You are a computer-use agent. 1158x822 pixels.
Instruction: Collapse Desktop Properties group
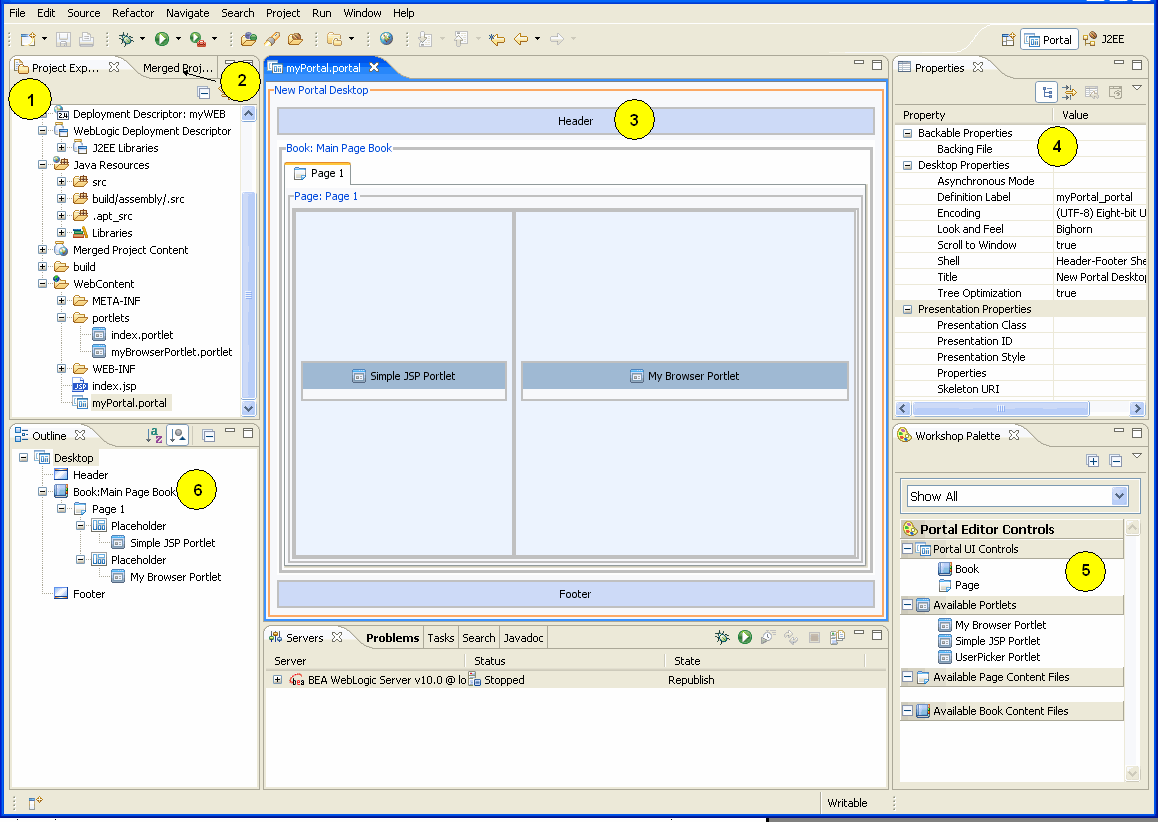[x=907, y=165]
